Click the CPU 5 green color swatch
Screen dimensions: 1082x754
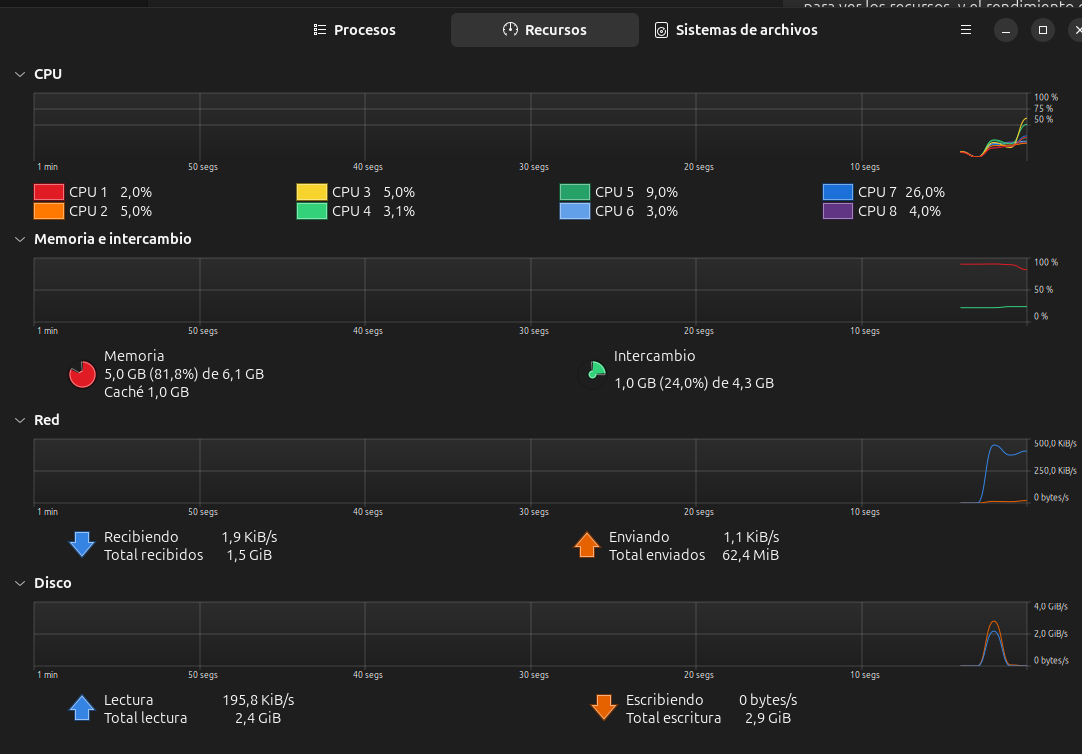tap(575, 192)
